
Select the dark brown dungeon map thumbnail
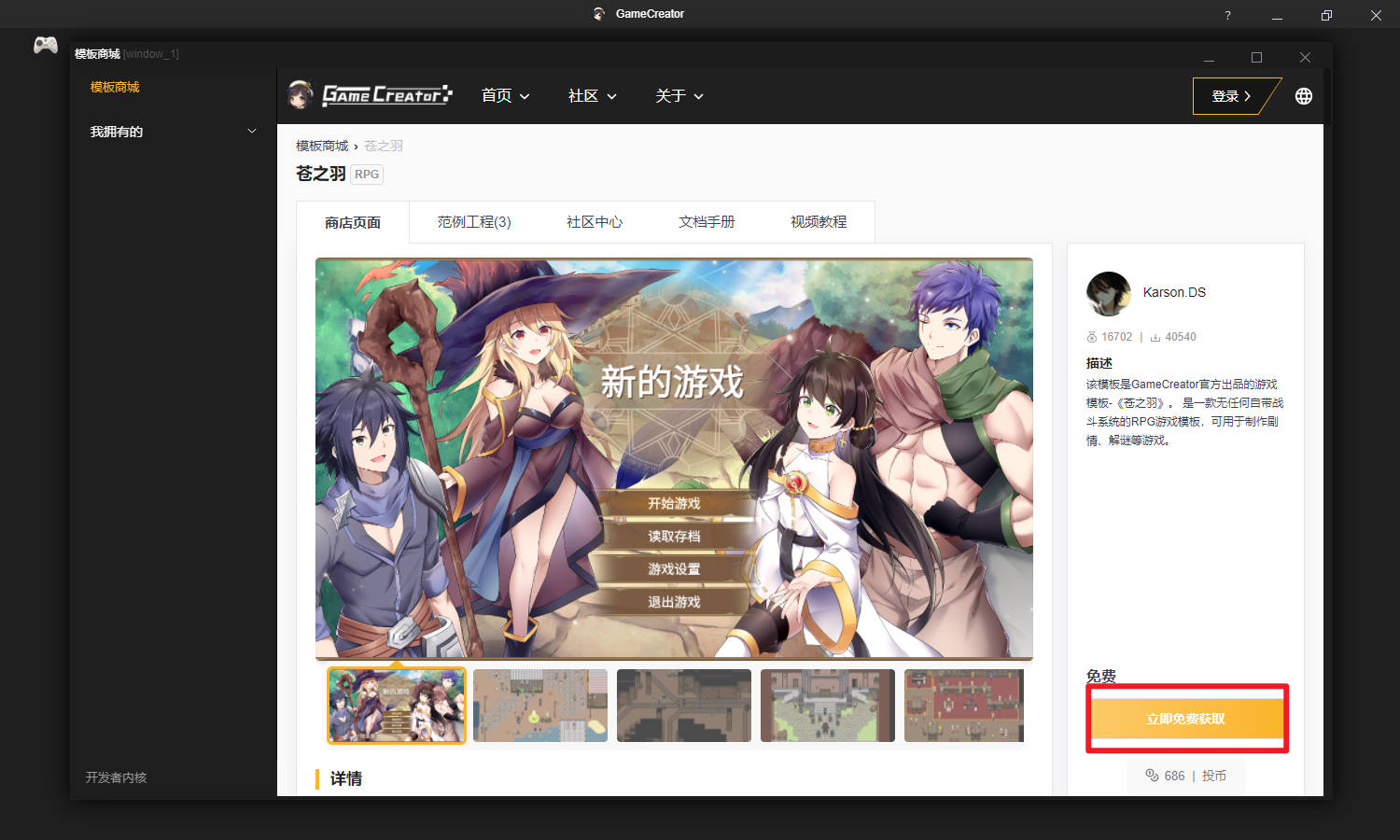[684, 706]
